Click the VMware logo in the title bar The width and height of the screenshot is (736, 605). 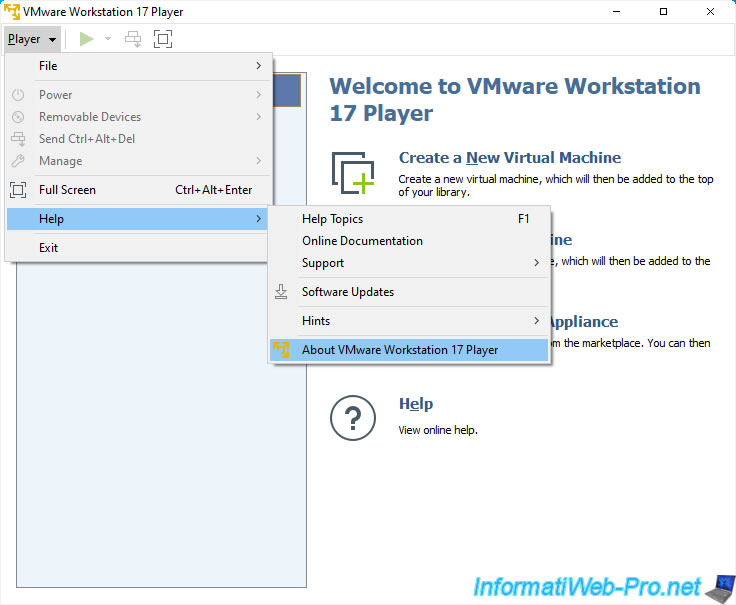click(12, 11)
